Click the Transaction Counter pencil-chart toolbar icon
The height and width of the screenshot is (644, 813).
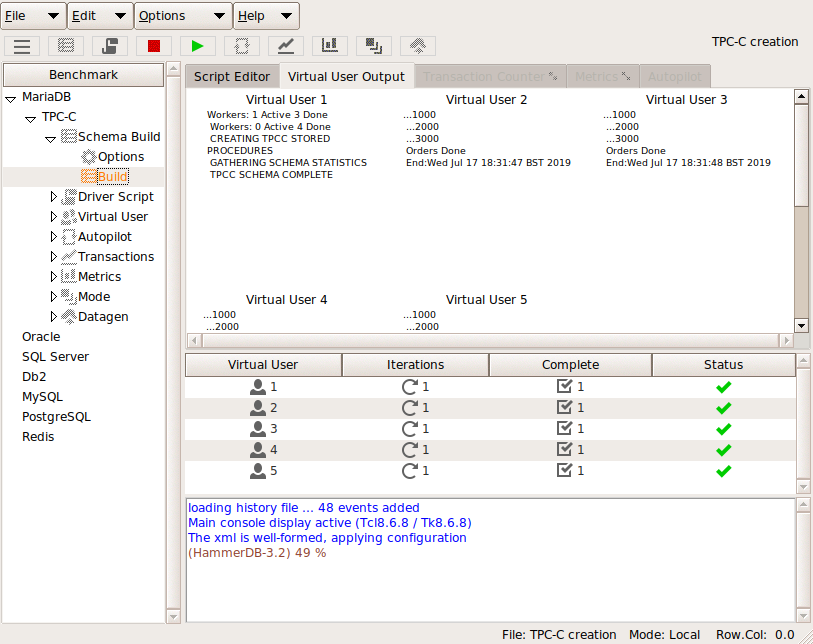[x=286, y=46]
